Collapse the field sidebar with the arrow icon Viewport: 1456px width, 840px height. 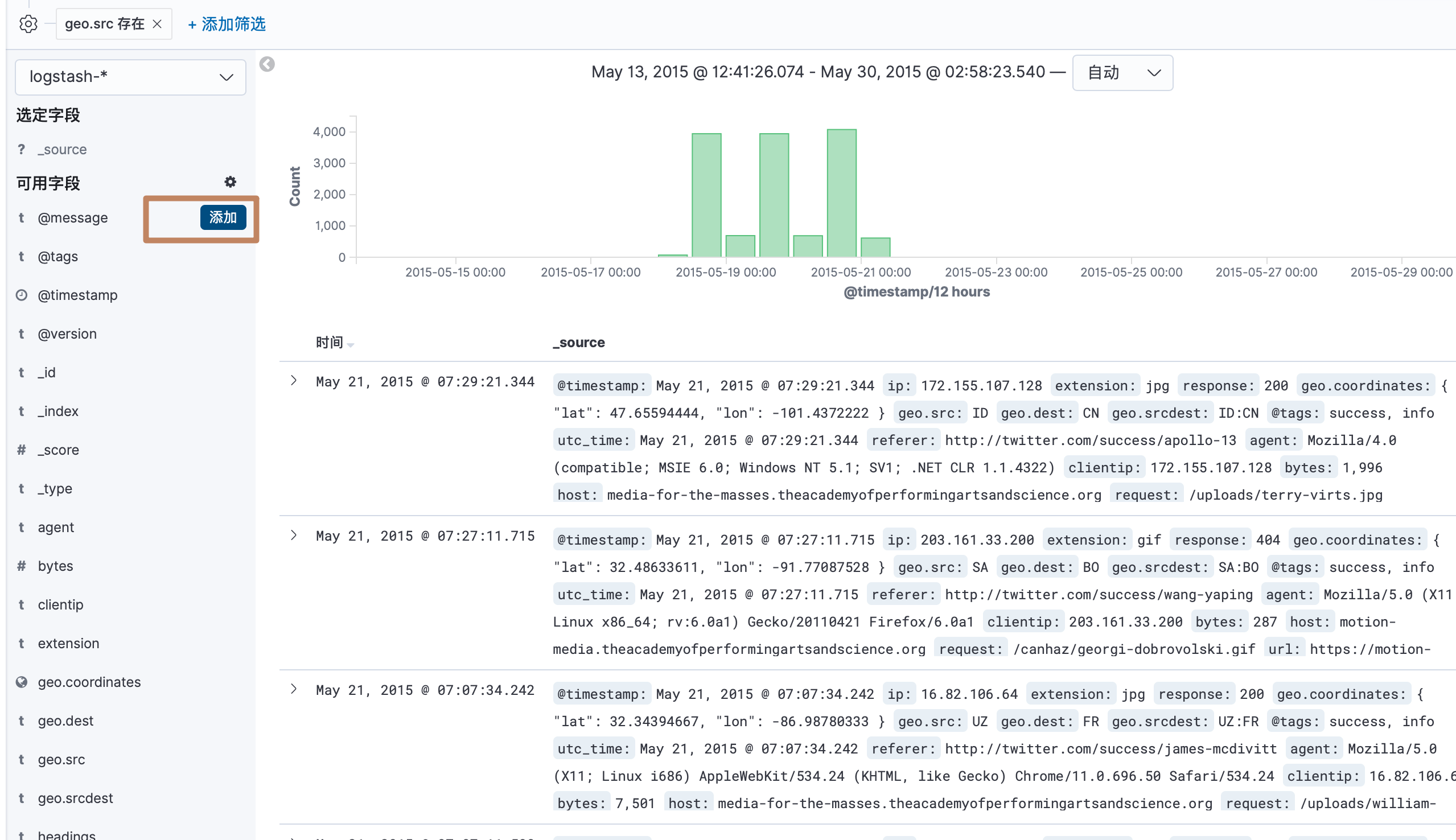(267, 64)
